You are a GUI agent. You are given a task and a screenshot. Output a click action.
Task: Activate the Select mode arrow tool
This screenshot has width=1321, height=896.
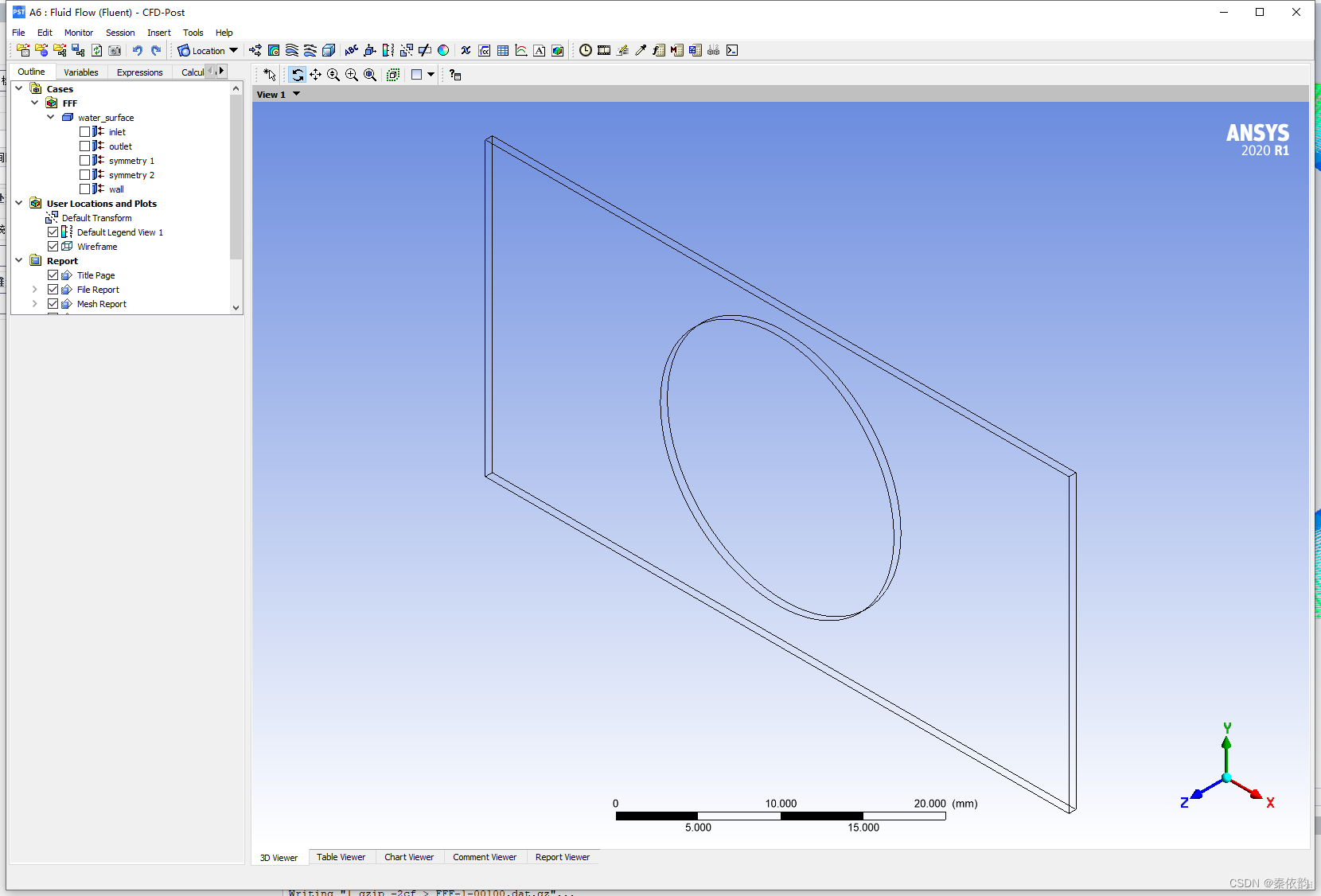point(270,75)
